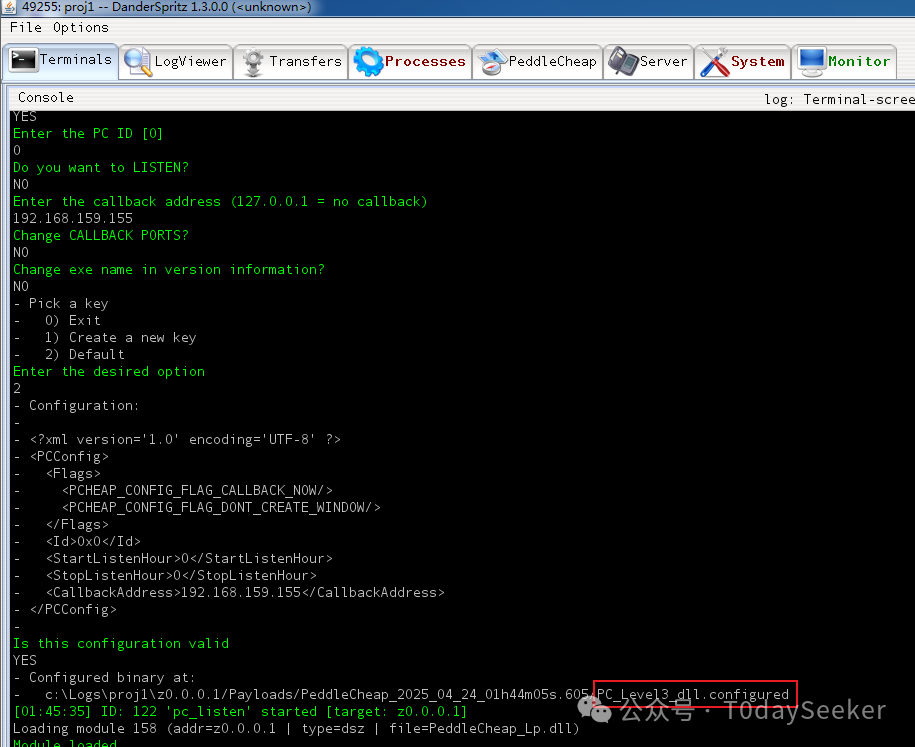Viewport: 915px width, 747px height.
Task: Click 'Is this configuration valid' prompt
Action: tap(121, 644)
